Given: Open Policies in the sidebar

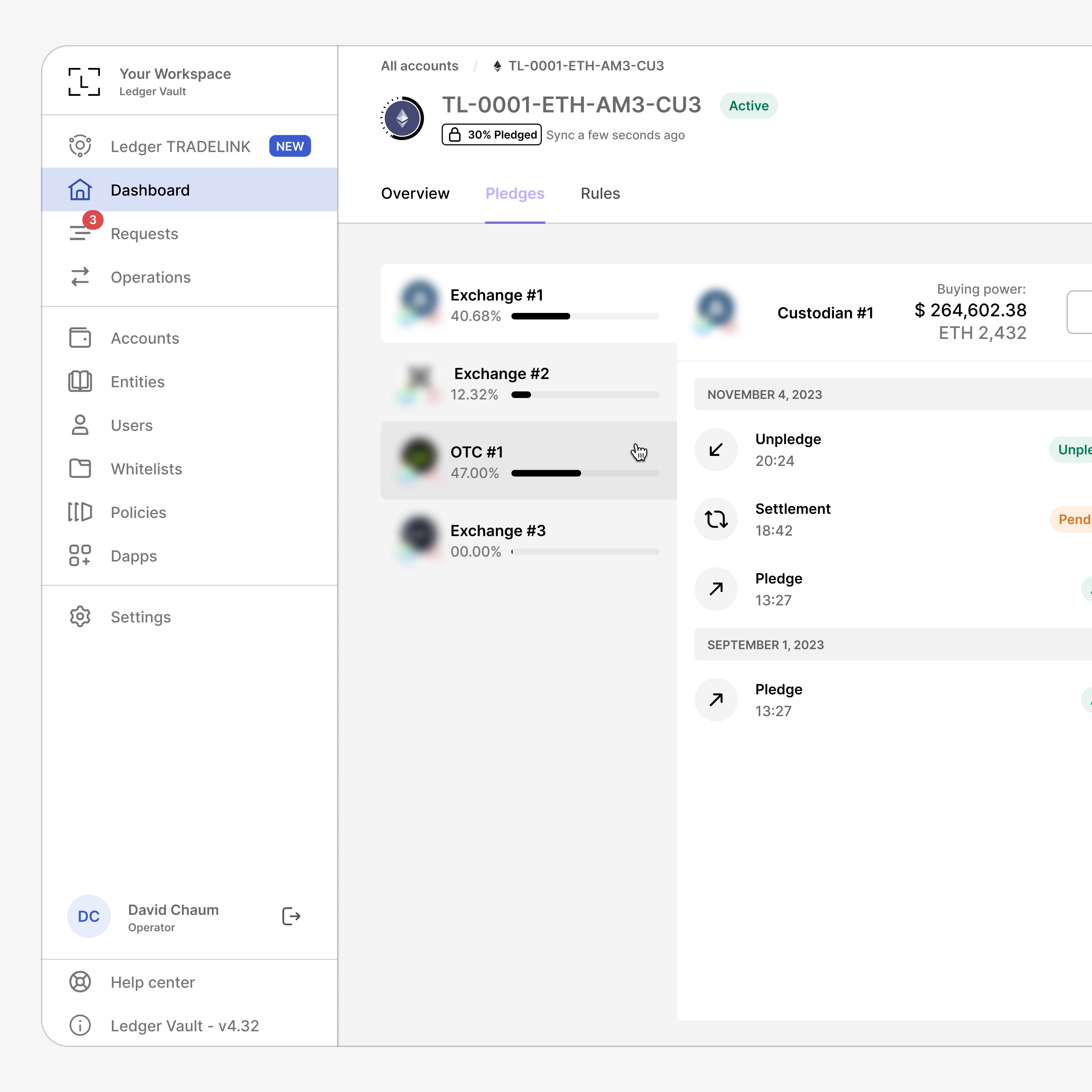Looking at the screenshot, I should point(189,512).
